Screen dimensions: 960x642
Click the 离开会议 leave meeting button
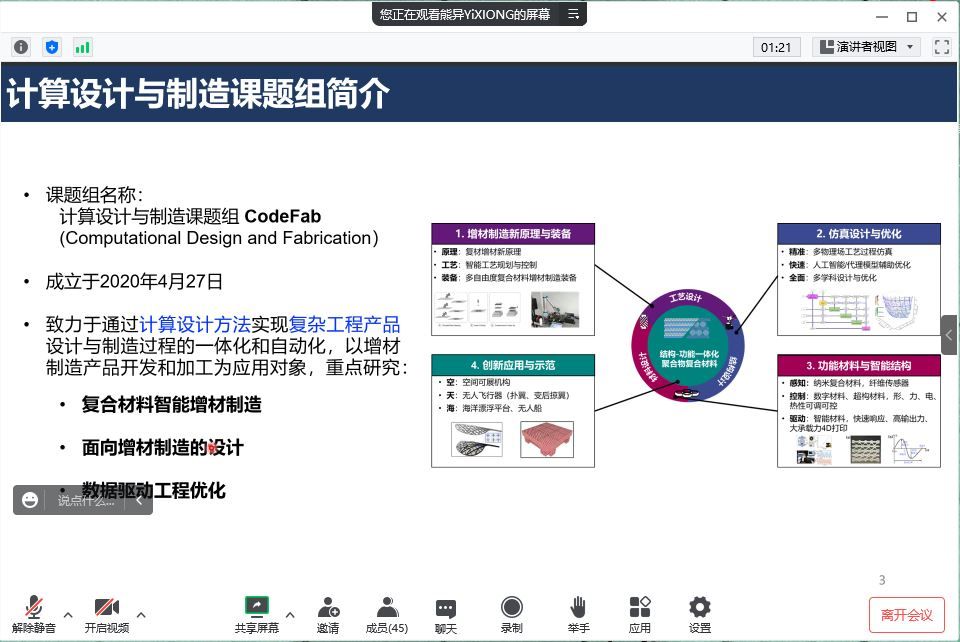coord(906,615)
